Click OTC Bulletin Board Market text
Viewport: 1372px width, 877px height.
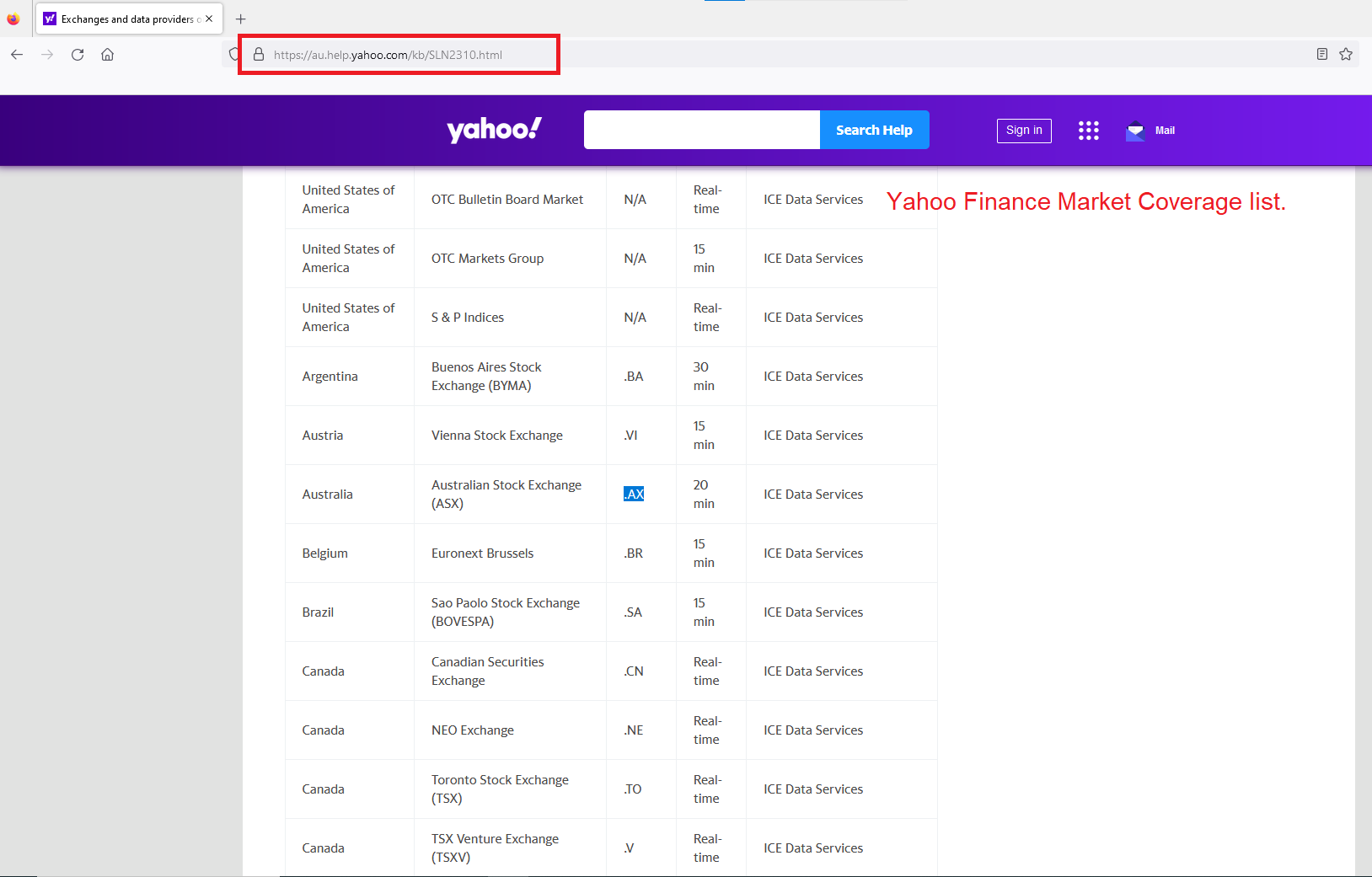507,200
